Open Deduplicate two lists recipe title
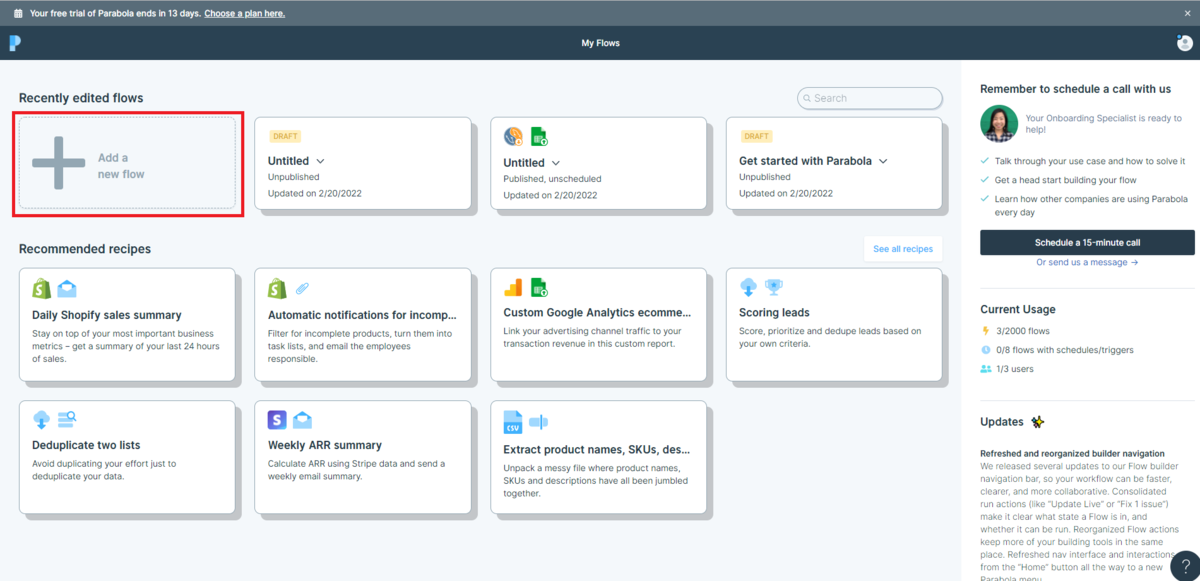 86,446
